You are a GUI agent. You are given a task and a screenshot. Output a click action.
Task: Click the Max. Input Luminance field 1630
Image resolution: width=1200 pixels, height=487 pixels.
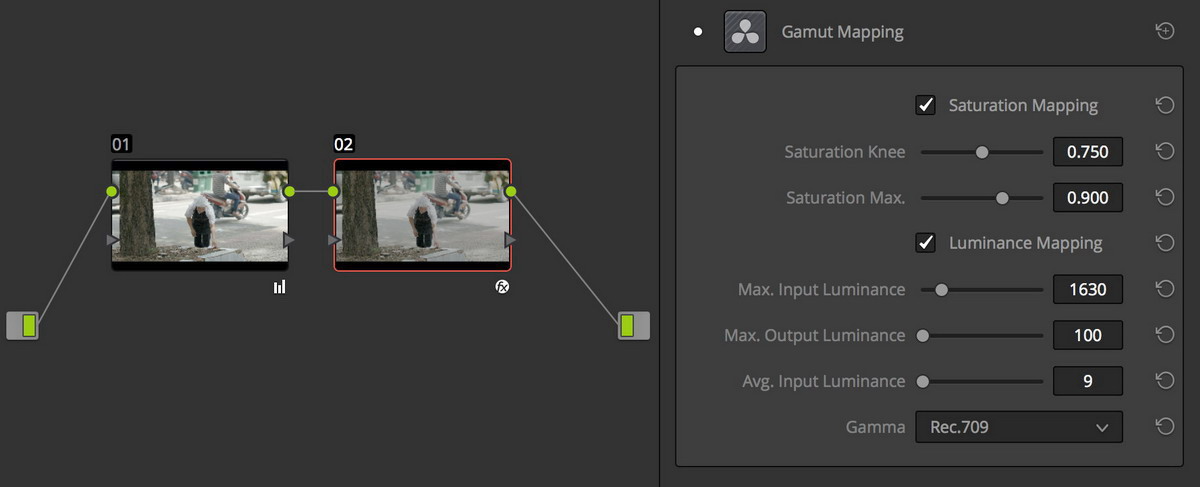click(x=1088, y=290)
